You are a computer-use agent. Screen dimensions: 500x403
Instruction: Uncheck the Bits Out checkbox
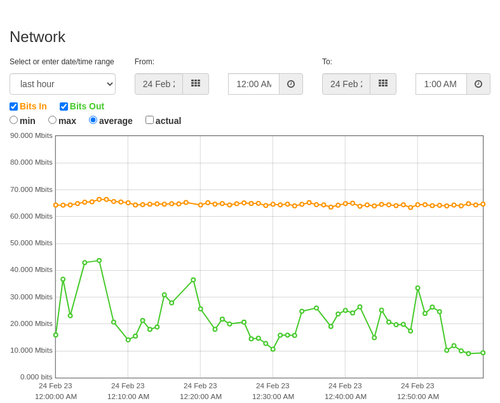[x=64, y=106]
